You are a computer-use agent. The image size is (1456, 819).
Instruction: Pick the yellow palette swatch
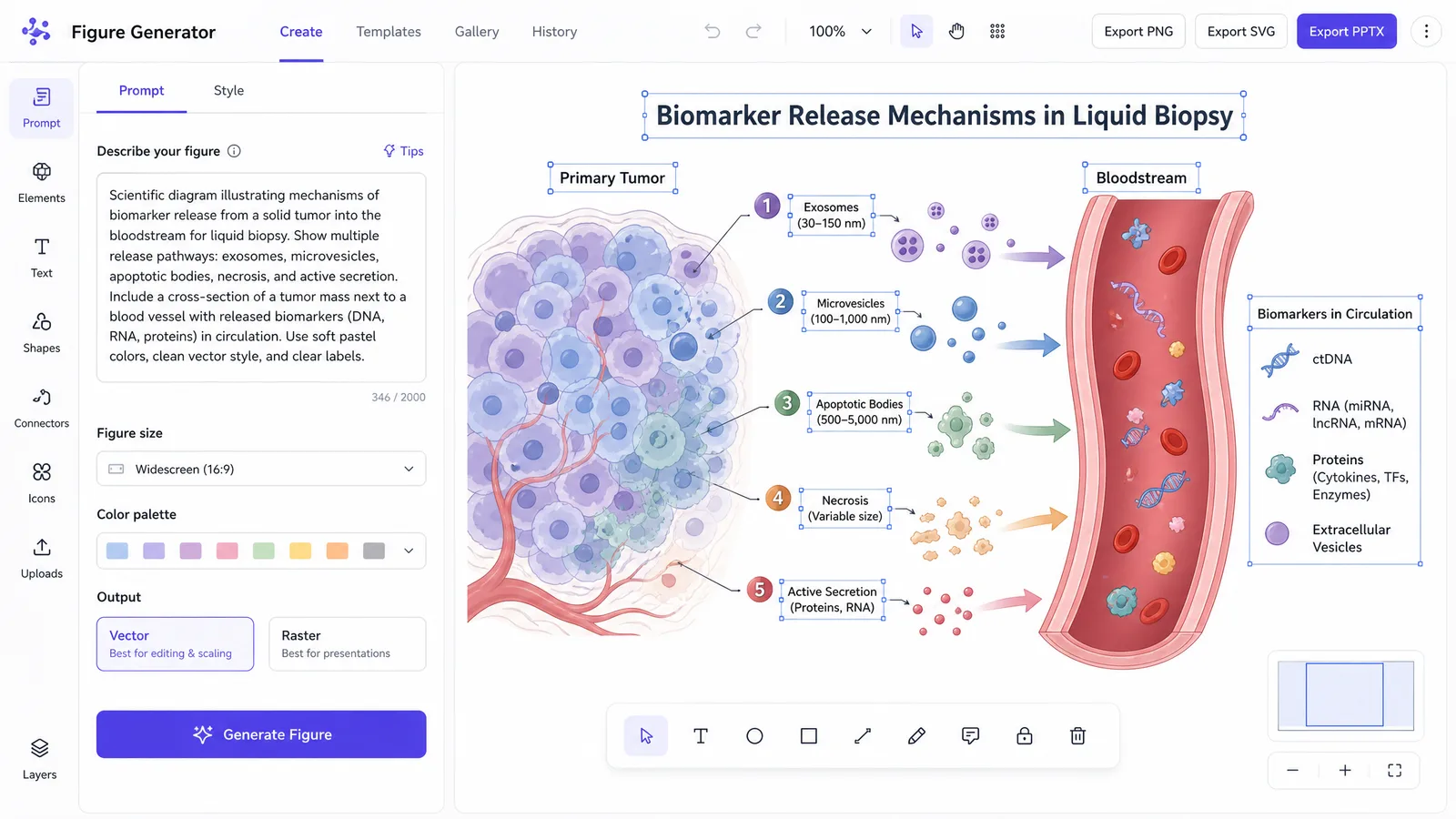pos(300,551)
